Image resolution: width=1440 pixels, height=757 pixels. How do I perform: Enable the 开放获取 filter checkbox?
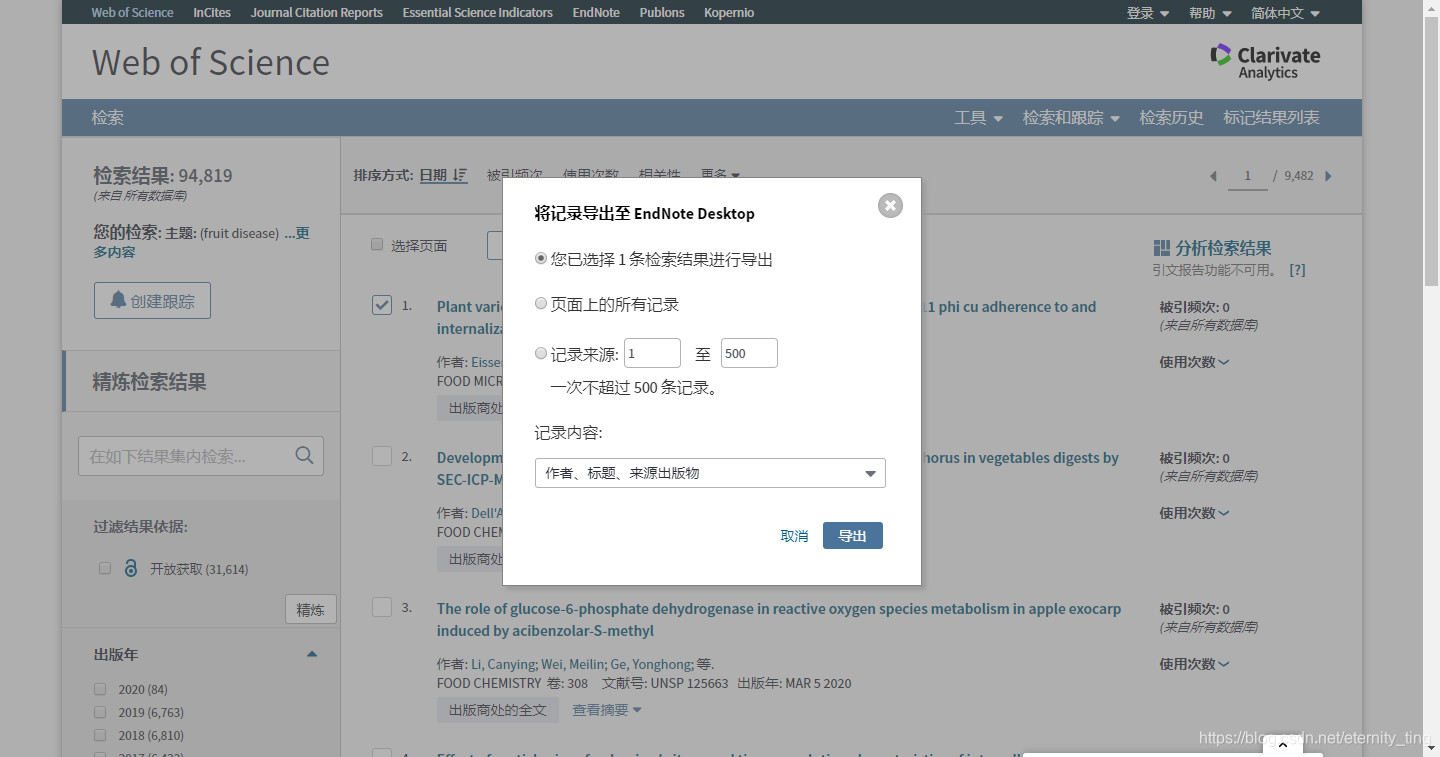tap(105, 568)
